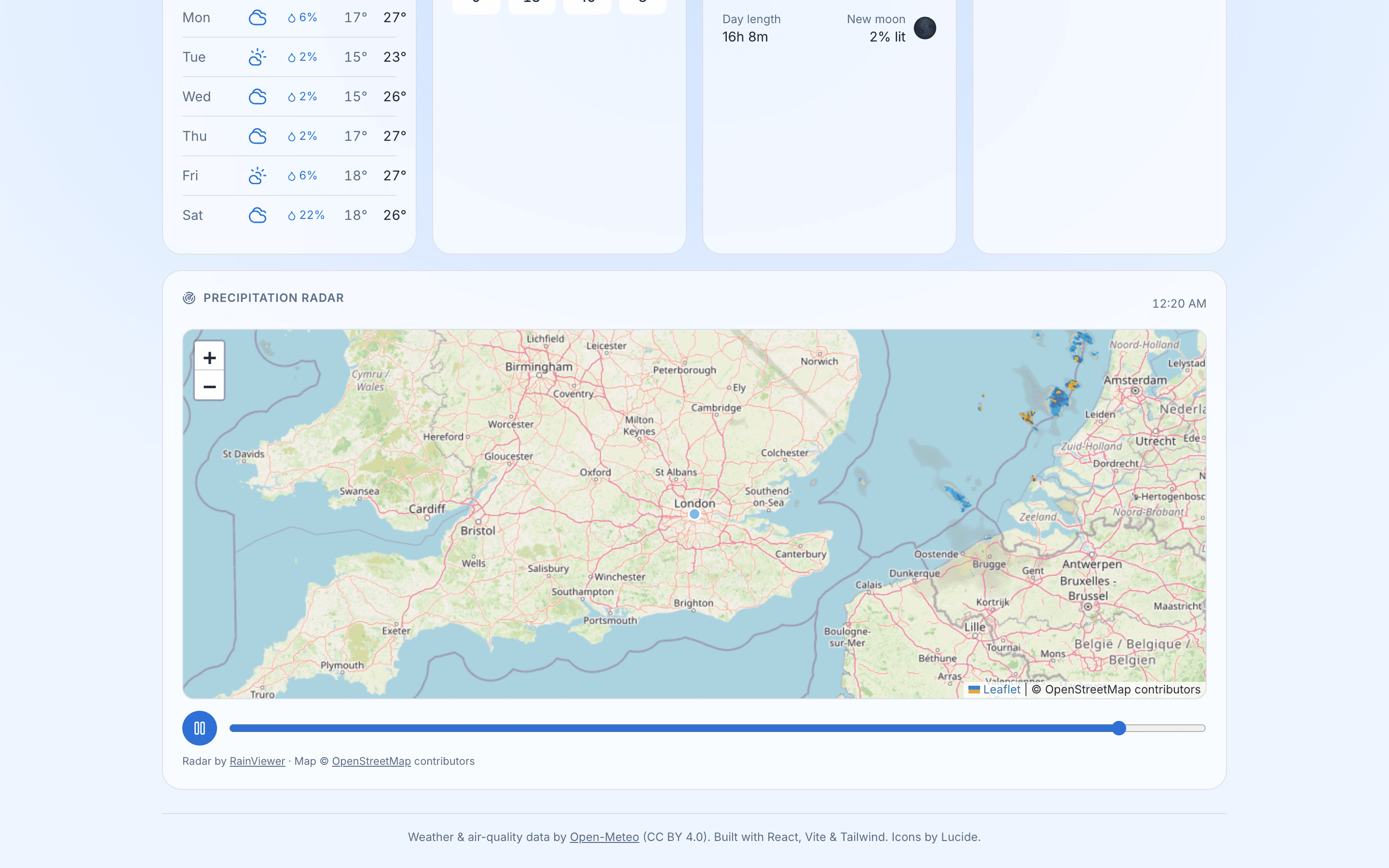The height and width of the screenshot is (868, 1389).
Task: Click the 'Thu' forecast row label
Action: (194, 136)
